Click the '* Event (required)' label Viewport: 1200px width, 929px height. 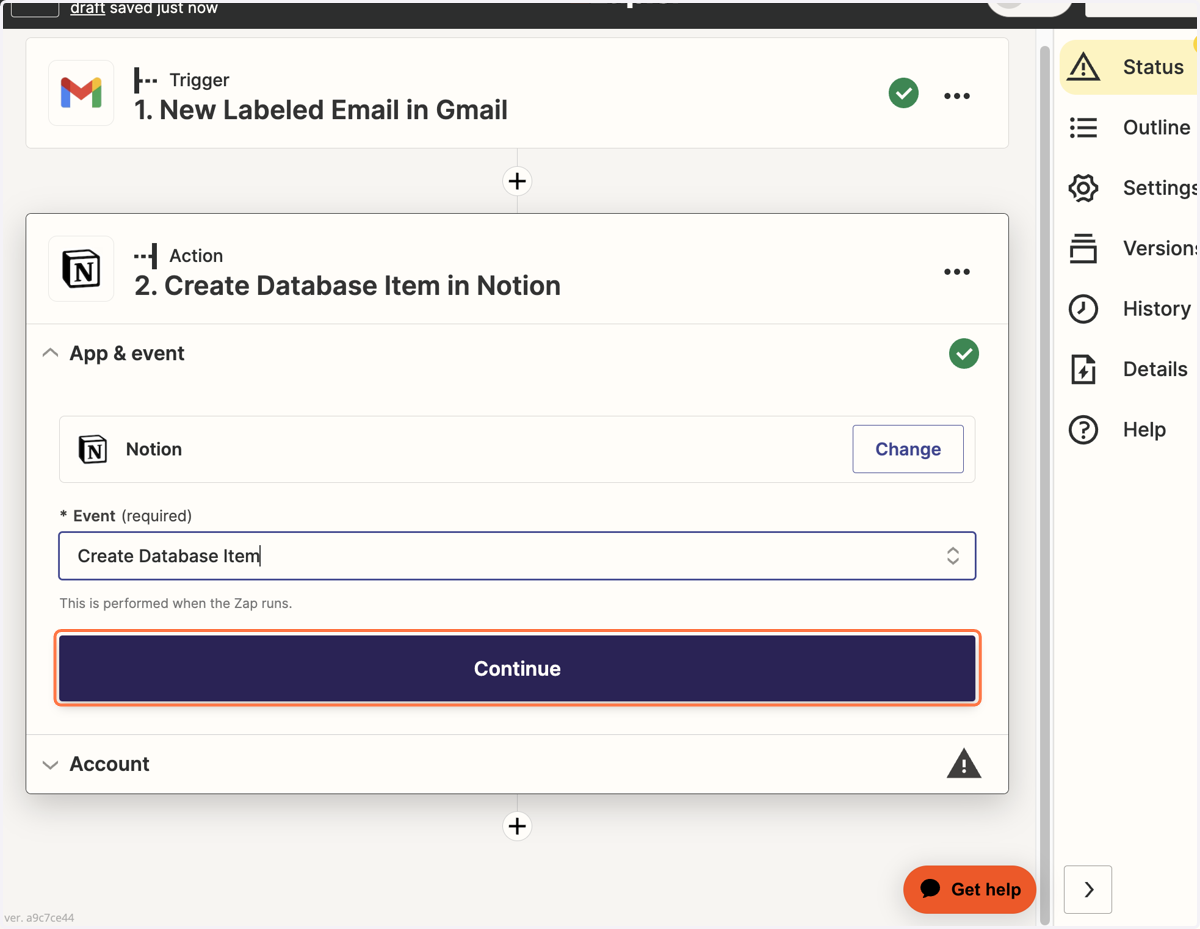[126, 516]
